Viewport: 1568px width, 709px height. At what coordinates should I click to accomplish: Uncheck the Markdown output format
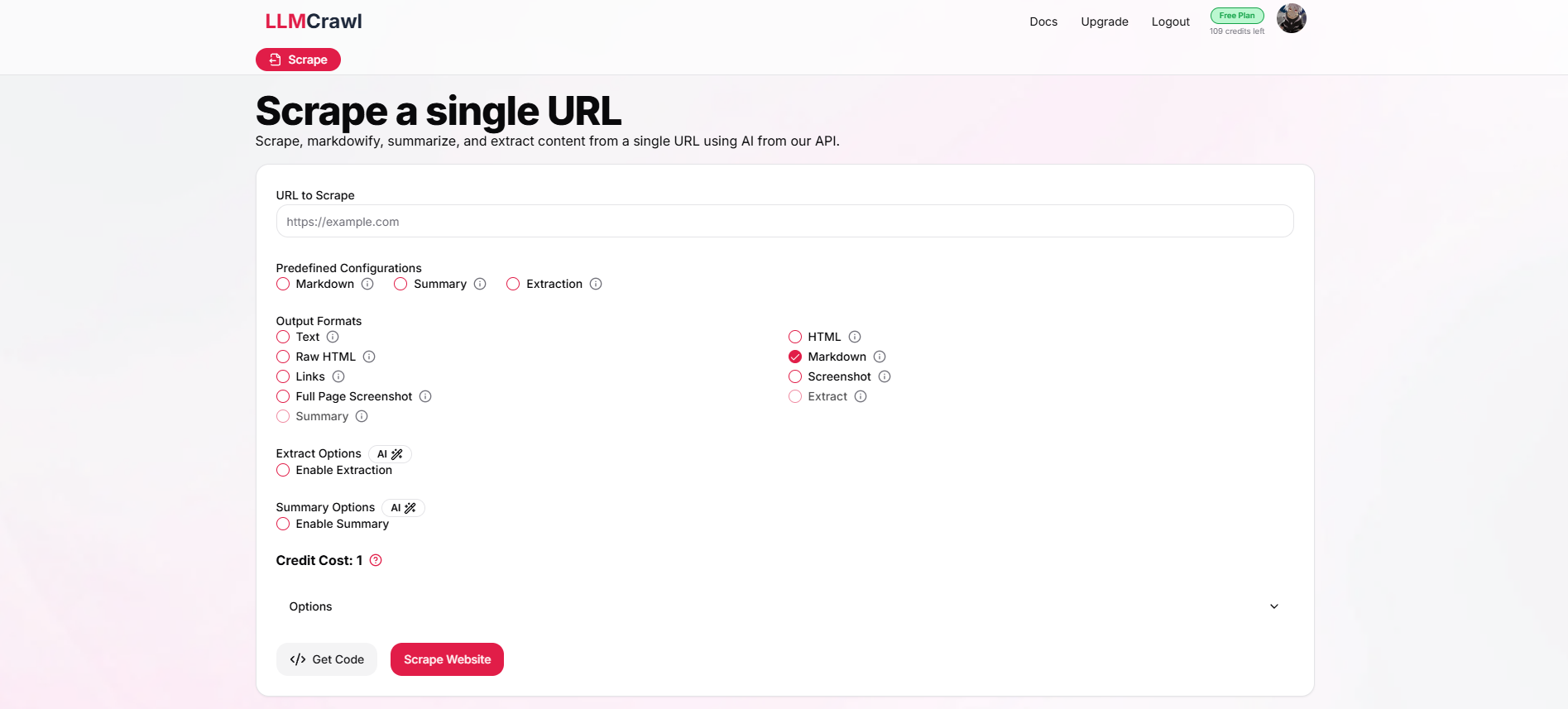click(795, 357)
